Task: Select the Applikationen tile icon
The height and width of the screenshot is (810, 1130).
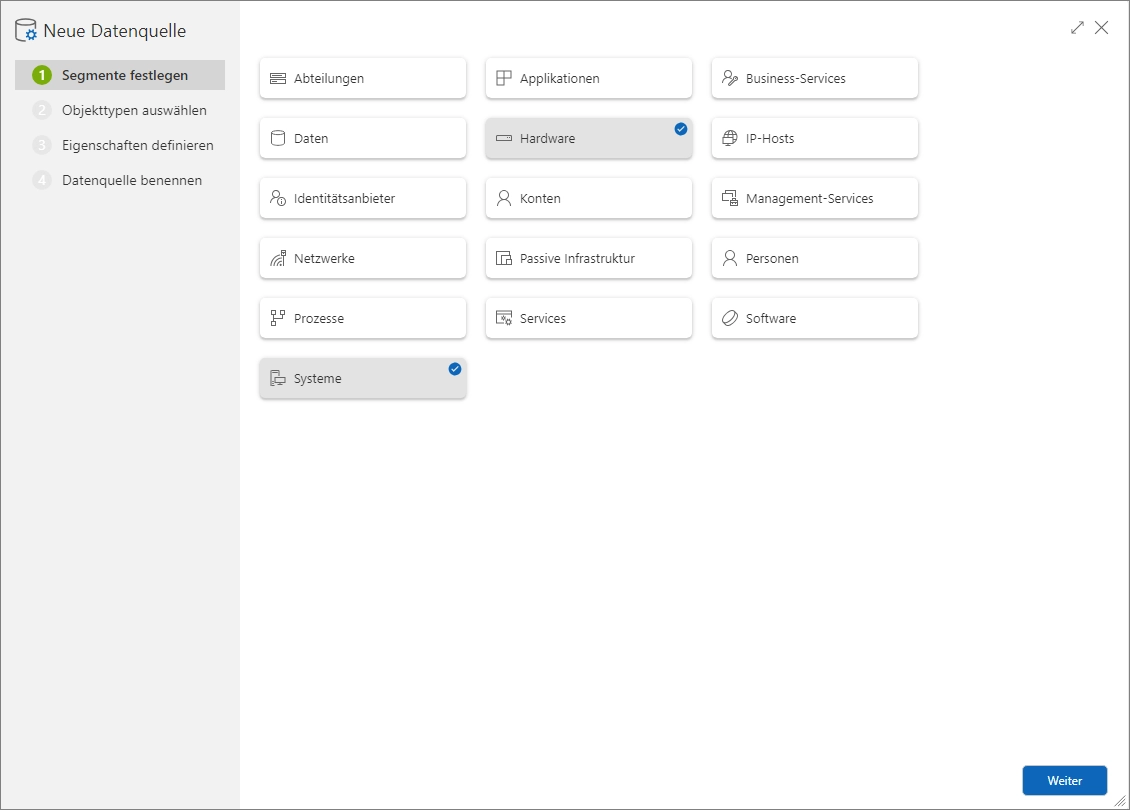Action: (x=504, y=79)
